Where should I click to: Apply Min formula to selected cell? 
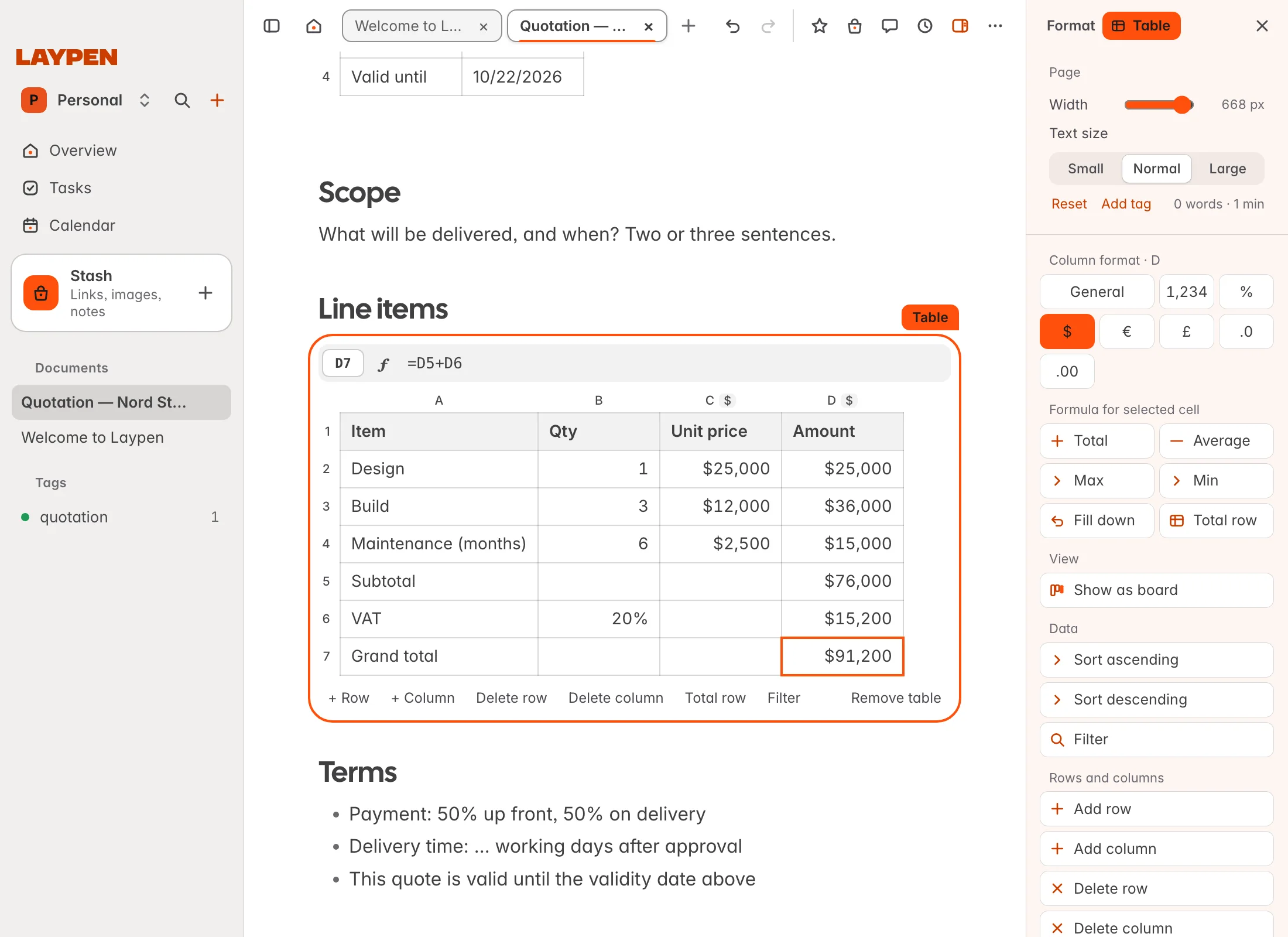click(1216, 480)
